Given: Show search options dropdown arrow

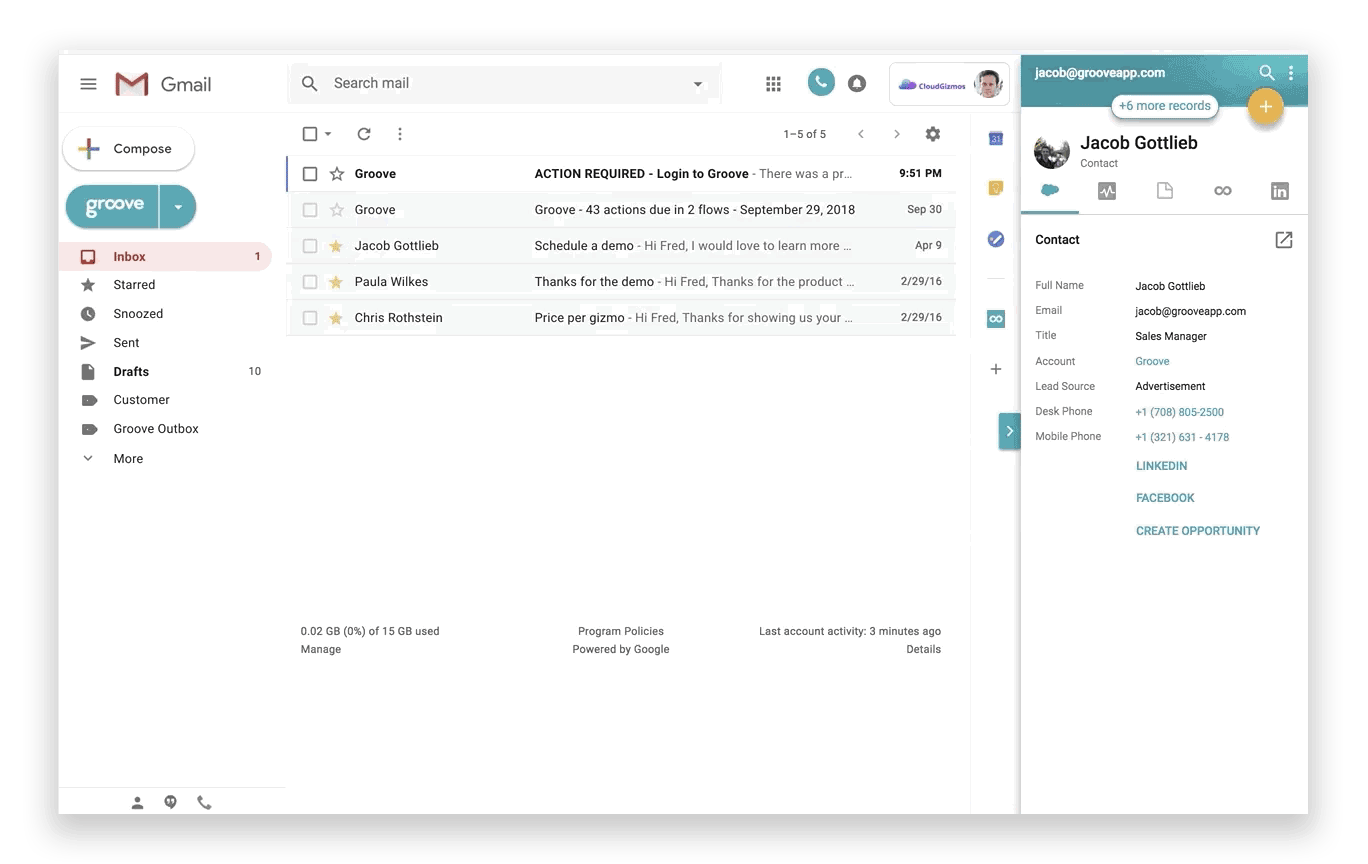Looking at the screenshot, I should (698, 84).
